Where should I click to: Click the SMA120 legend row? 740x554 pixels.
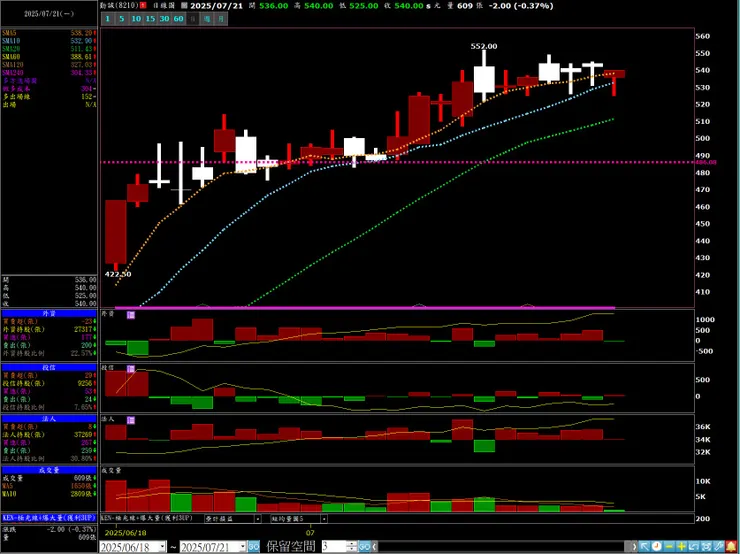click(x=49, y=65)
